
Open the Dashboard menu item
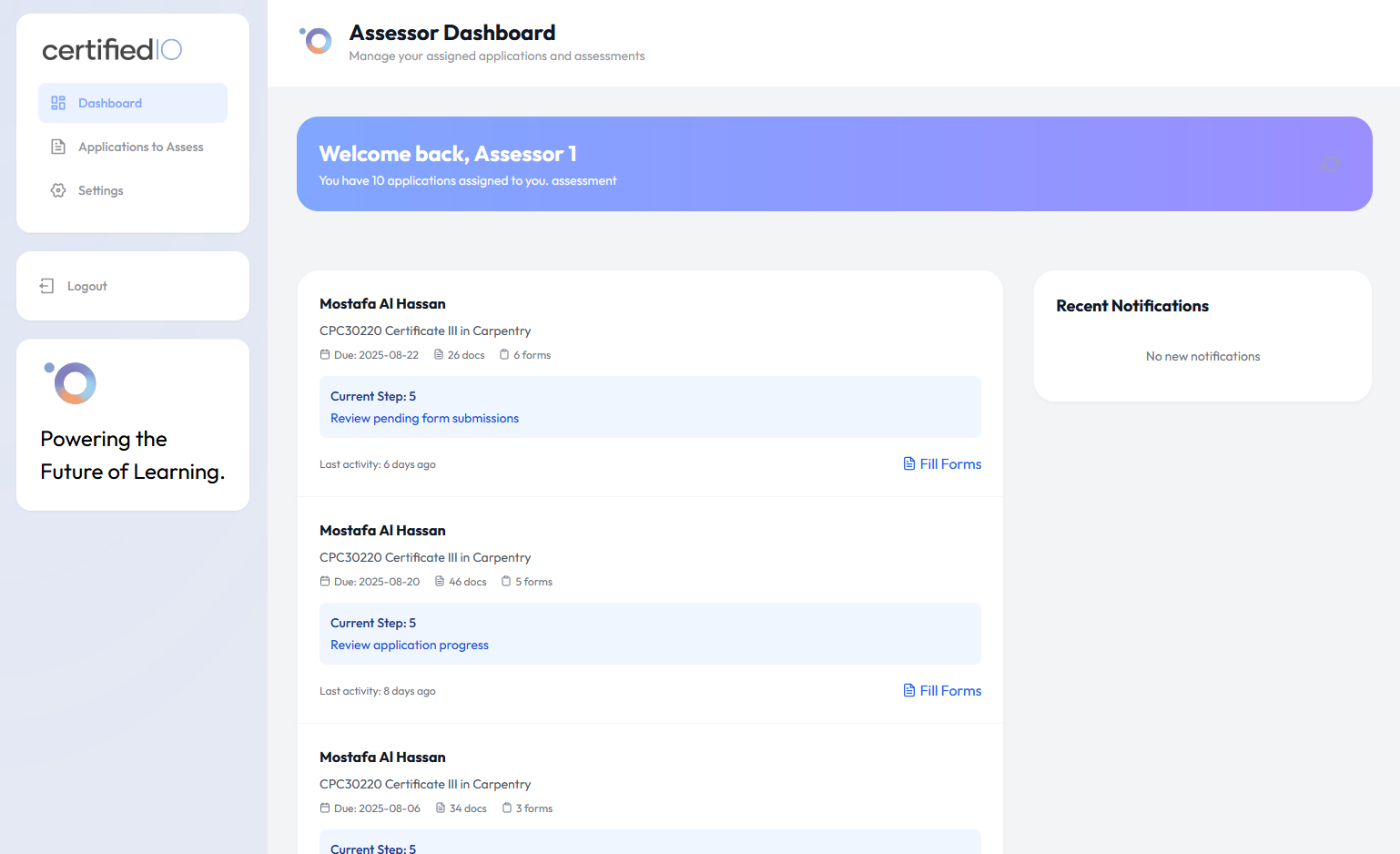click(x=133, y=103)
